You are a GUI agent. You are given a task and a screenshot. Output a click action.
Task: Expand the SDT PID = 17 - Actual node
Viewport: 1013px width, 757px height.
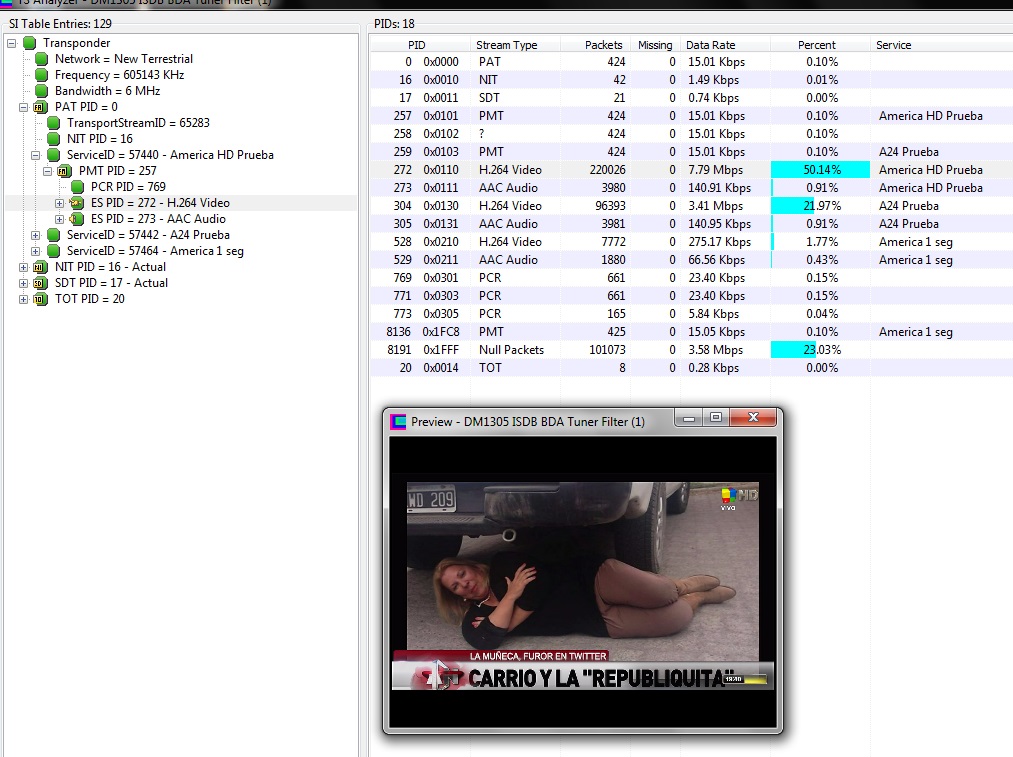point(23,284)
